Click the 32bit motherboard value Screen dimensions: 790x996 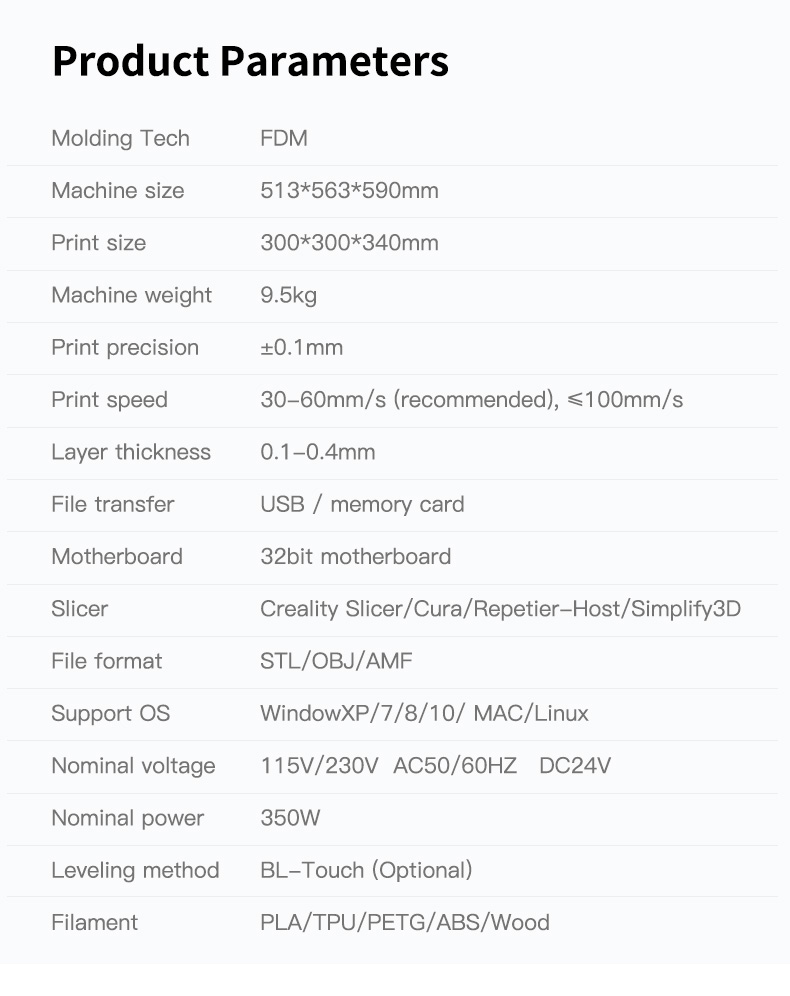(356, 556)
